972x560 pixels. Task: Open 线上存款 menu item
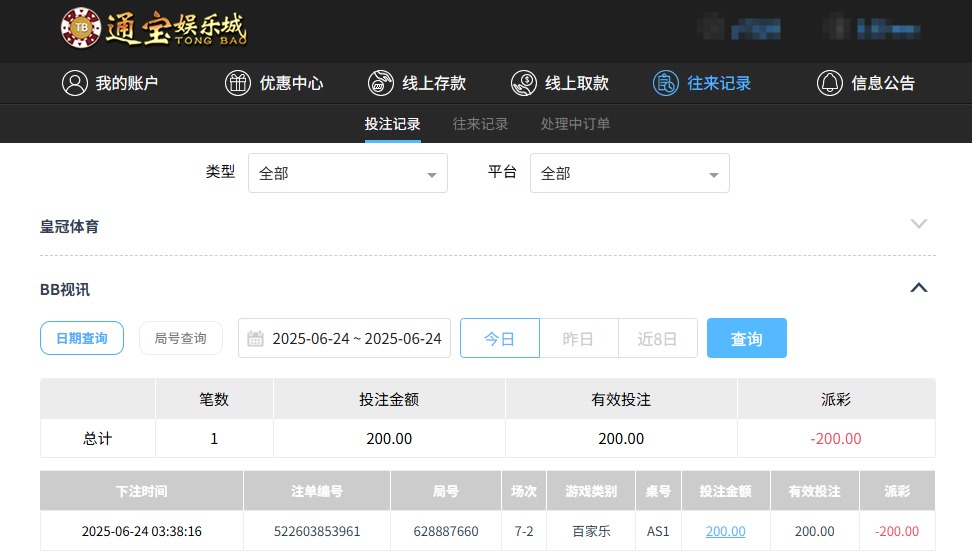click(417, 83)
